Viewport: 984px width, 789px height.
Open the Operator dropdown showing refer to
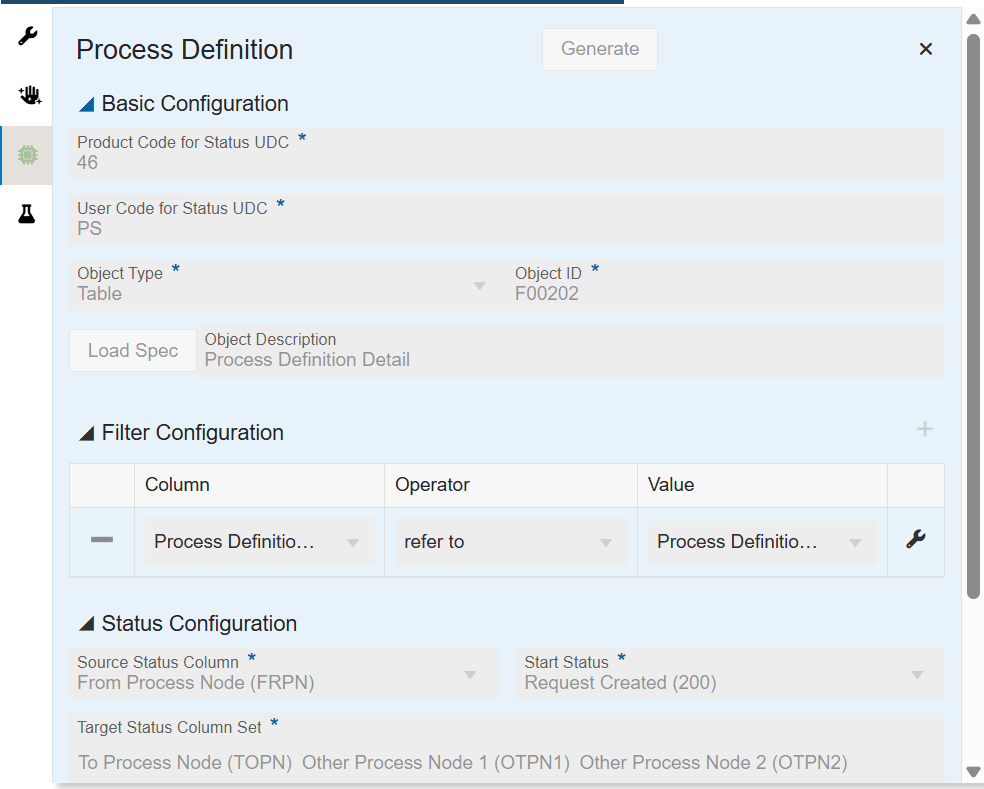pos(606,541)
